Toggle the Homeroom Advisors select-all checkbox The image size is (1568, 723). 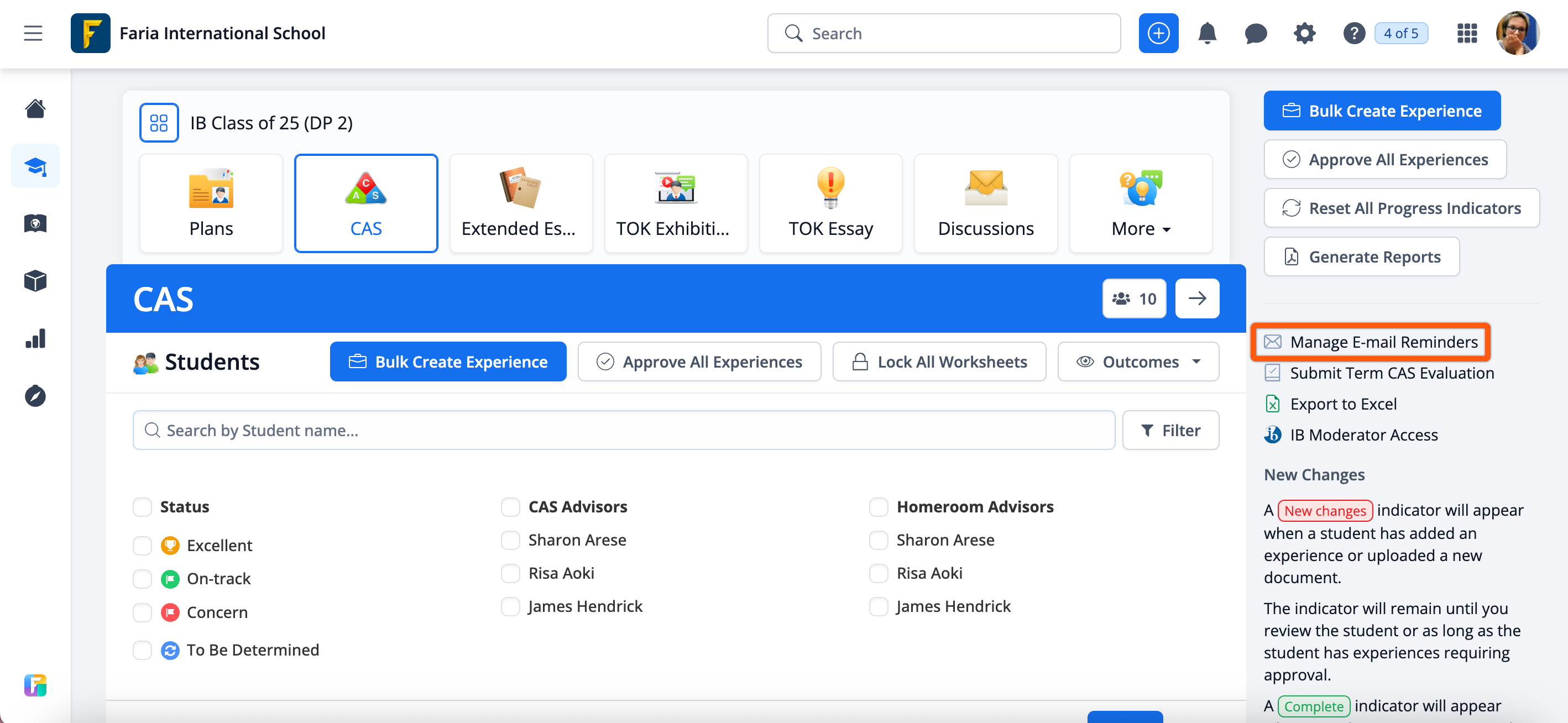point(879,506)
